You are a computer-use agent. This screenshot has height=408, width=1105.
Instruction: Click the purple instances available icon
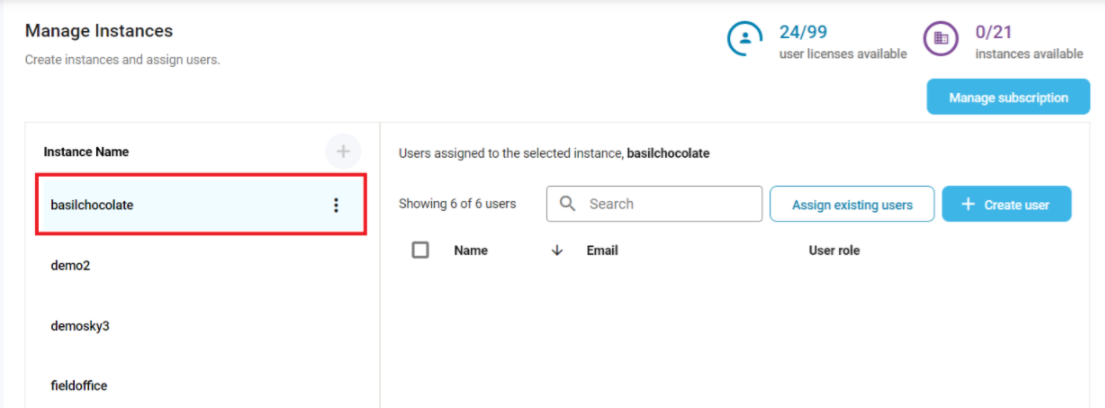(940, 39)
